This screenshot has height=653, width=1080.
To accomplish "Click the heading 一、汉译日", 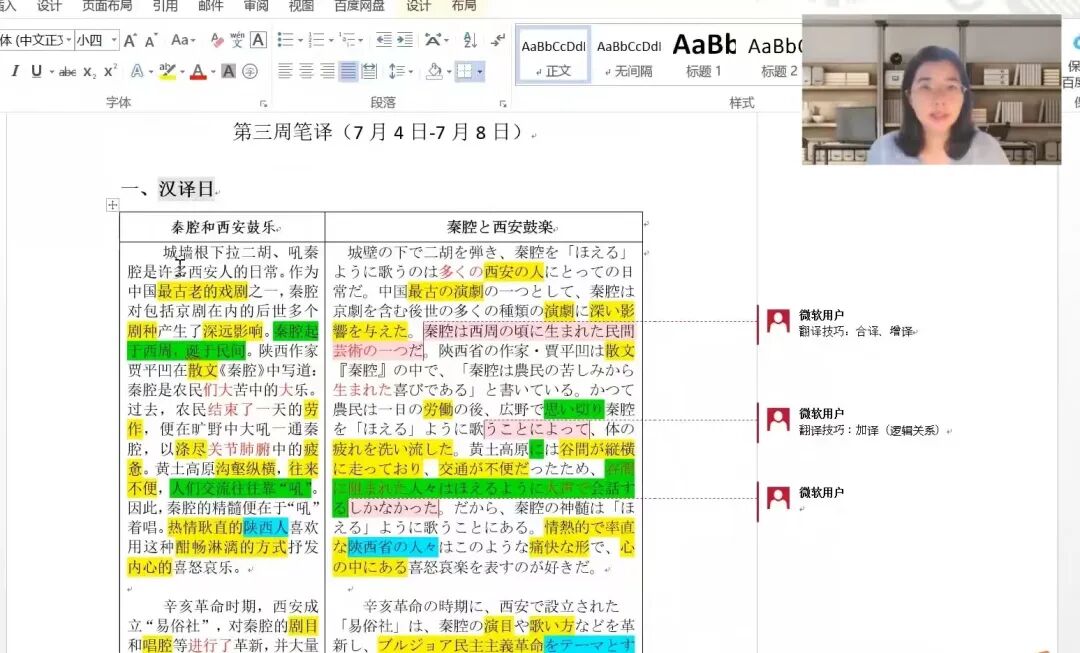I will tap(169, 189).
